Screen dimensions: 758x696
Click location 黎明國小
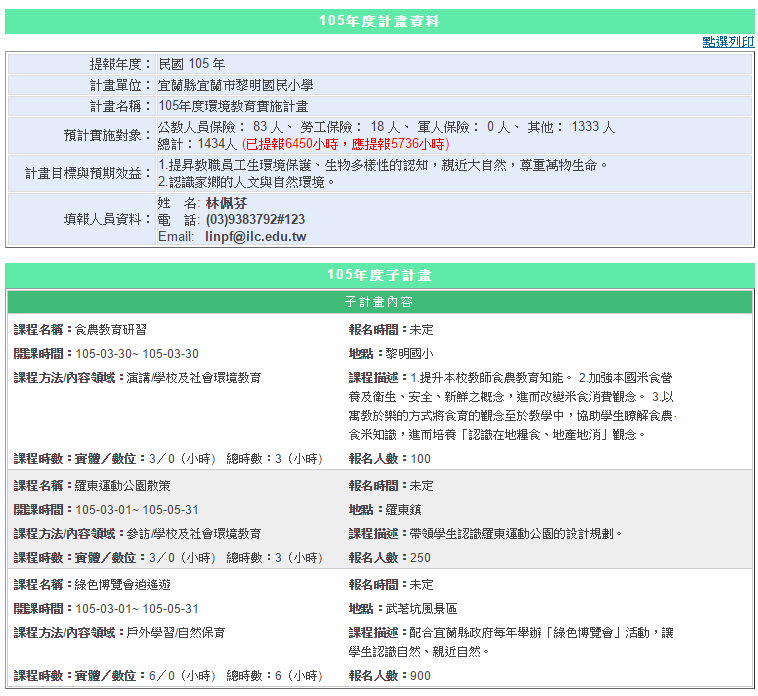click(409, 354)
